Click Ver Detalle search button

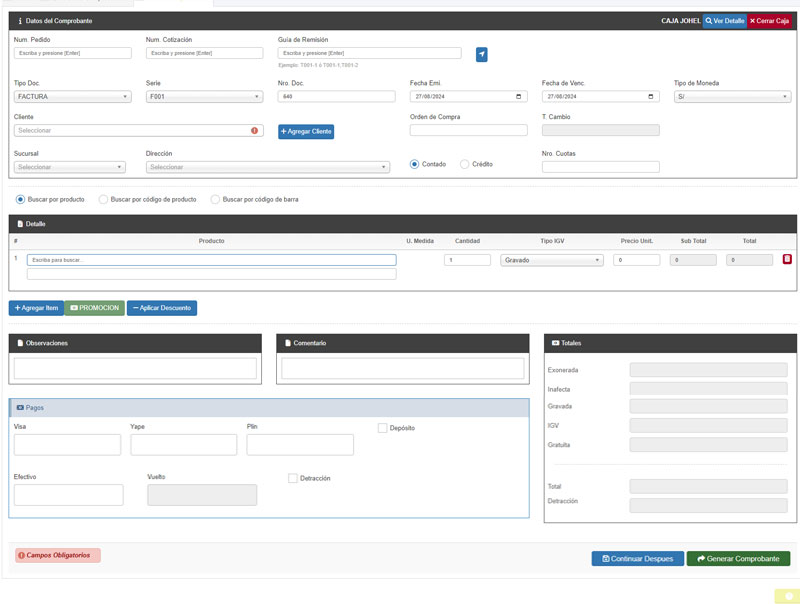point(724,21)
